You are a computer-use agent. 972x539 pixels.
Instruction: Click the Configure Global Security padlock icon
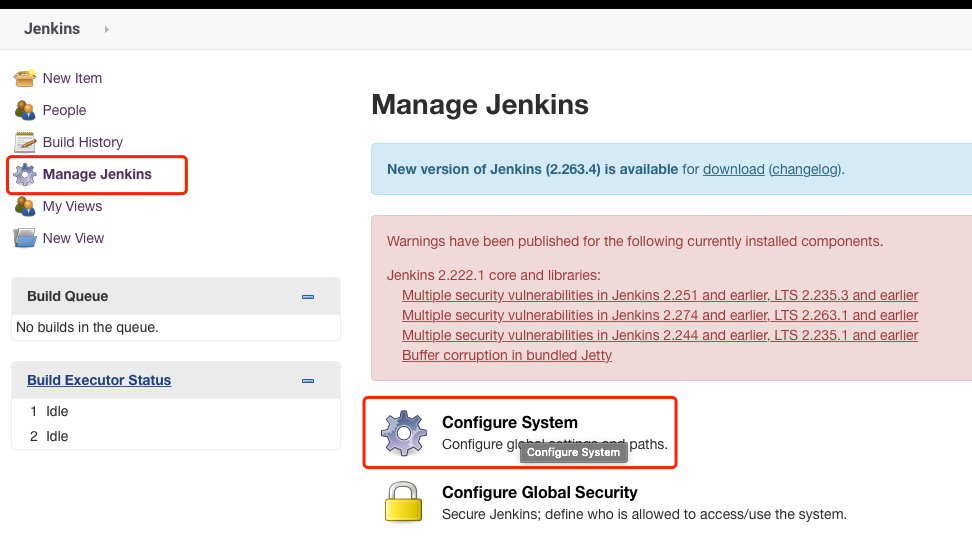[x=404, y=501]
